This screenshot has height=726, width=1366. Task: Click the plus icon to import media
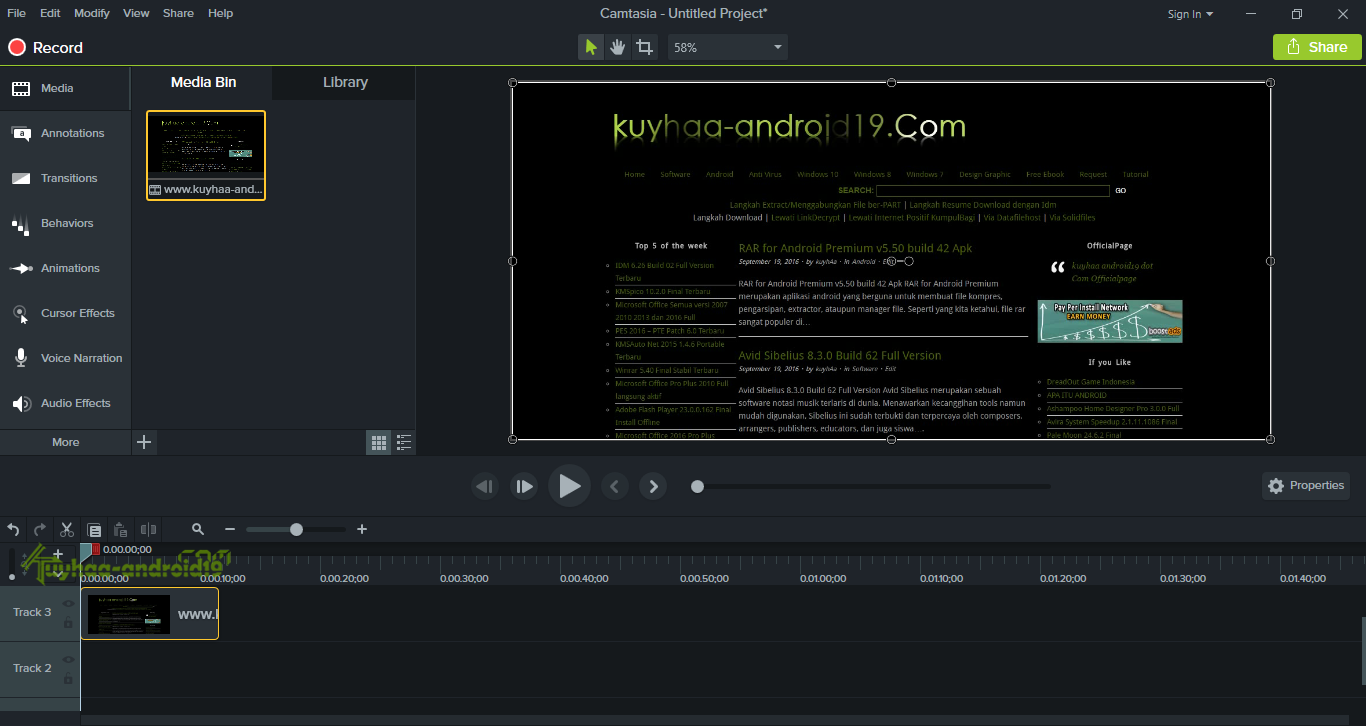pos(144,442)
